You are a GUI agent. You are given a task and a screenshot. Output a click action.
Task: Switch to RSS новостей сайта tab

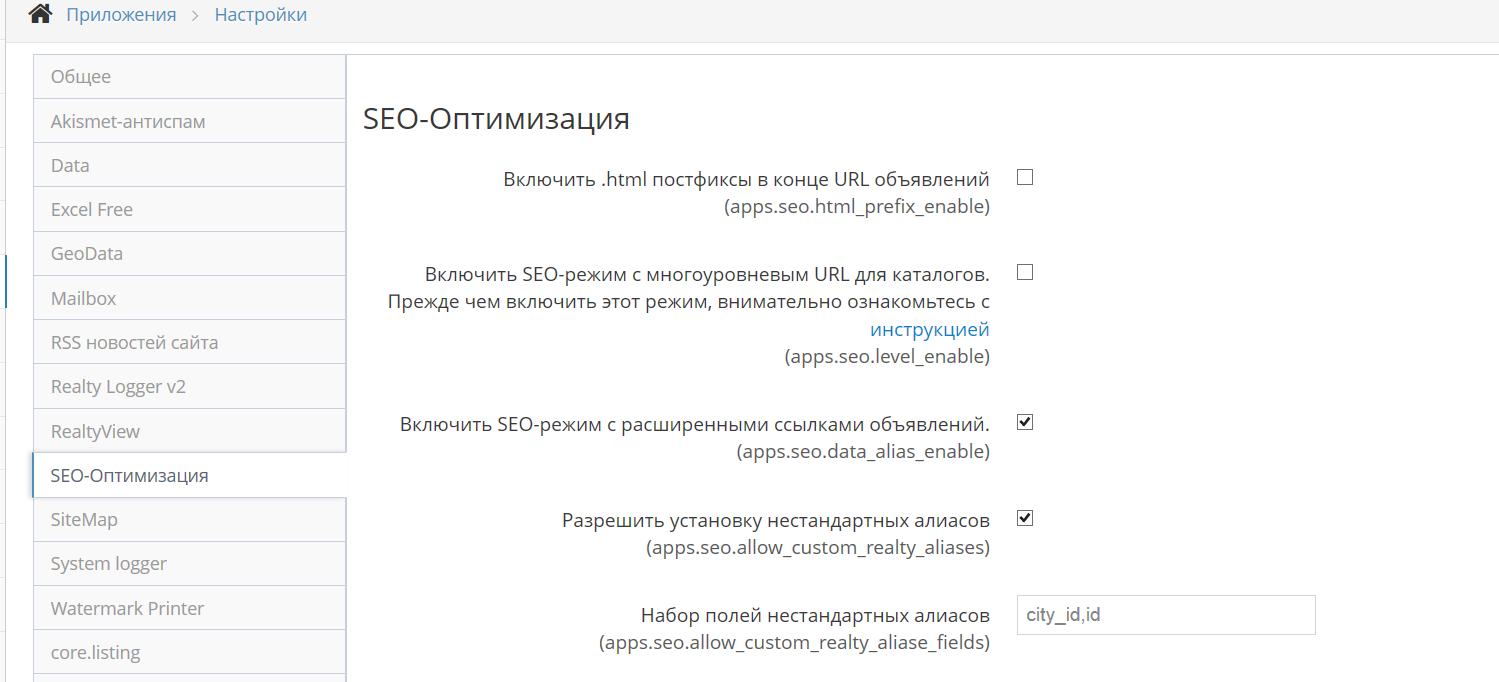pyautogui.click(x=190, y=342)
